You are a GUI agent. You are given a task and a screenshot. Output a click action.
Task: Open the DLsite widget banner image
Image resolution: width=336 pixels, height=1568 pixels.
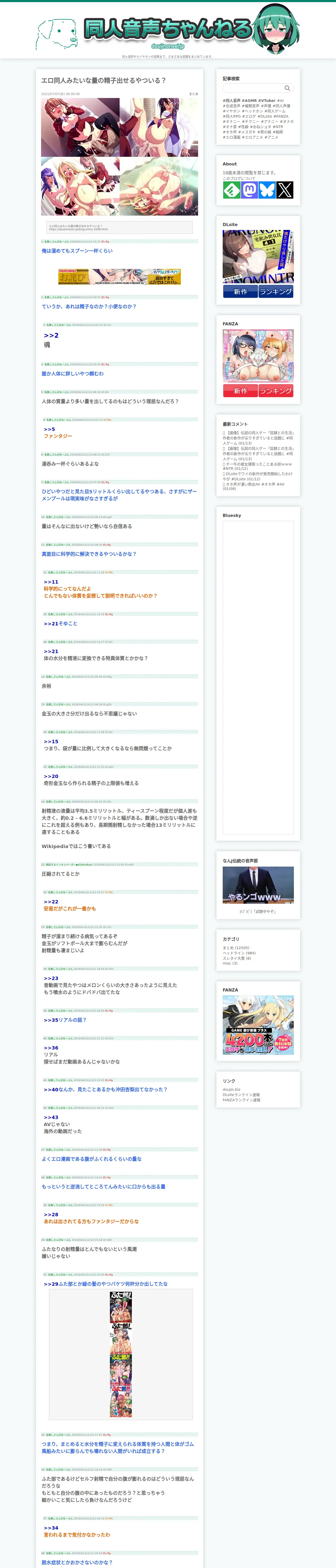(258, 257)
